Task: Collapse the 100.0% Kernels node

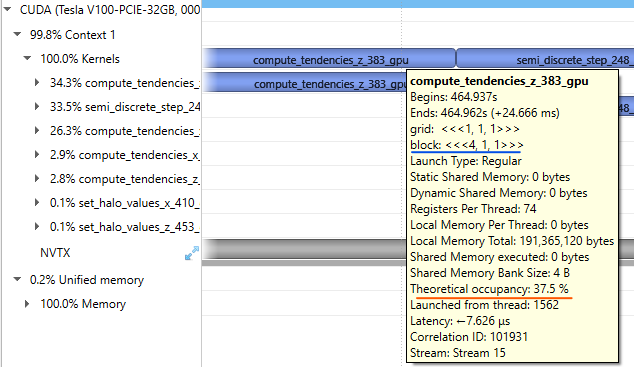Action: (x=27, y=58)
